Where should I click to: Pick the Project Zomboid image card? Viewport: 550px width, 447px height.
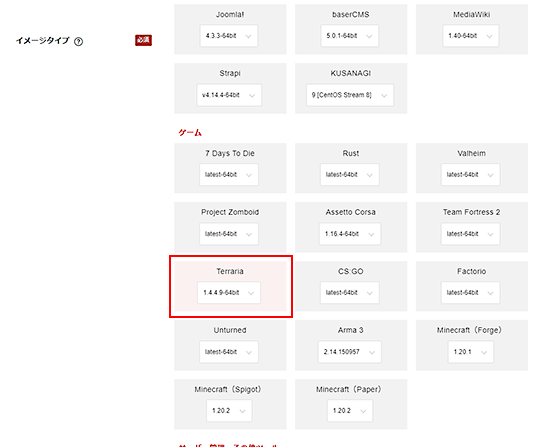[x=230, y=227]
